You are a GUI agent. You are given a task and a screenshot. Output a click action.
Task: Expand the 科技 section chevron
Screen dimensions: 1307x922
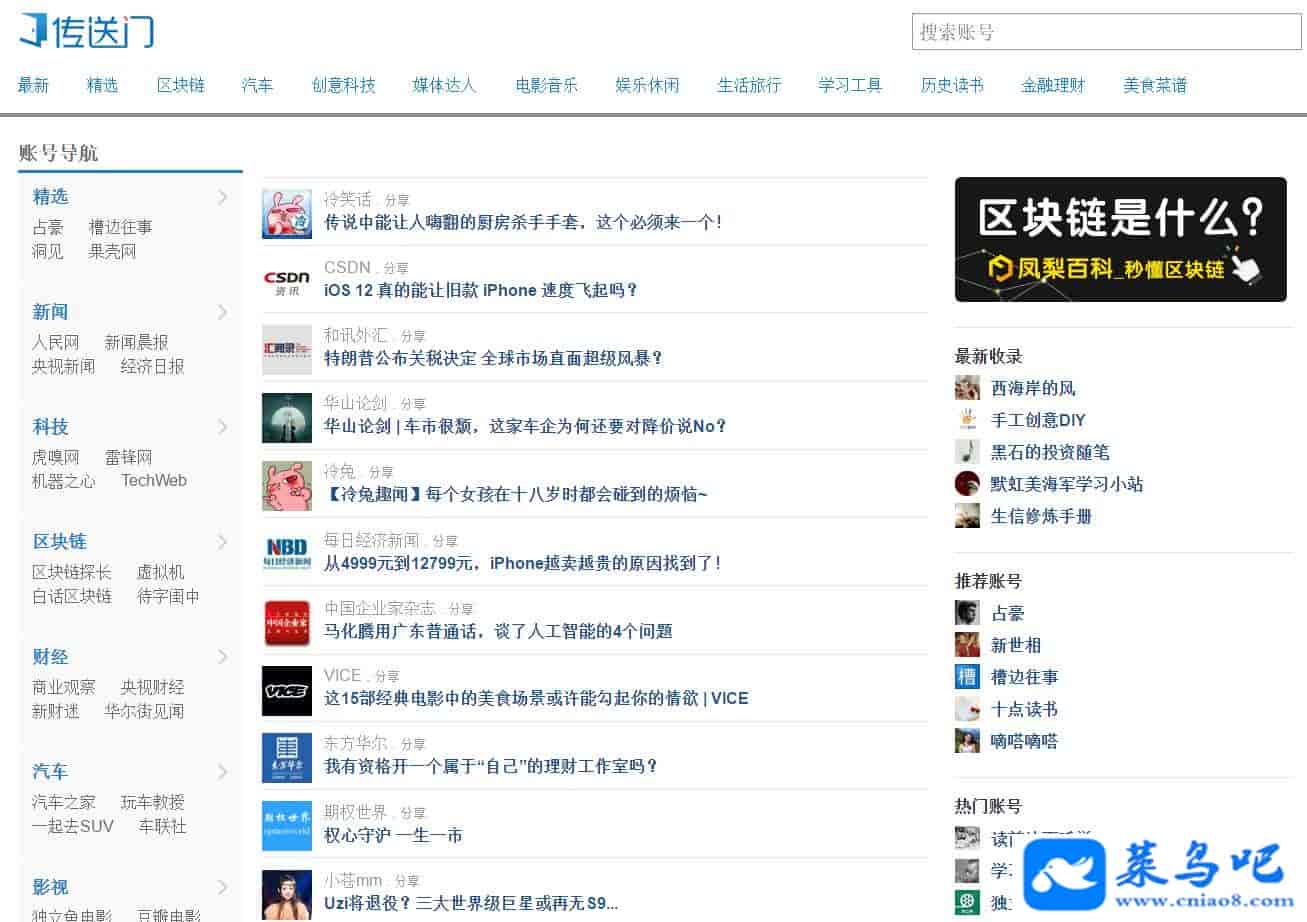(x=223, y=427)
